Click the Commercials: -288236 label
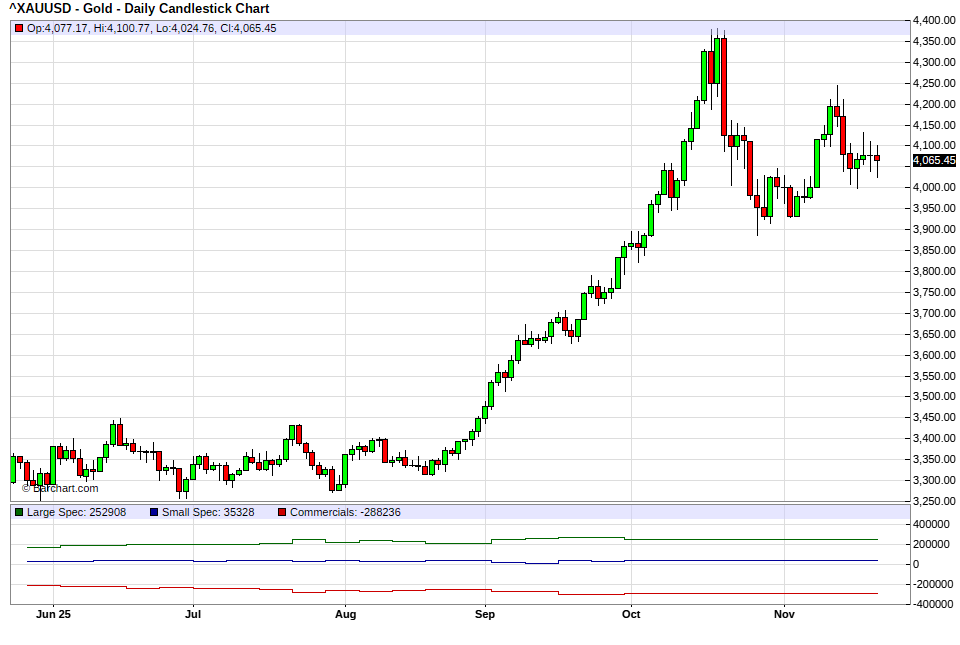Viewport: 960px width, 645px height. pyautogui.click(x=345, y=512)
